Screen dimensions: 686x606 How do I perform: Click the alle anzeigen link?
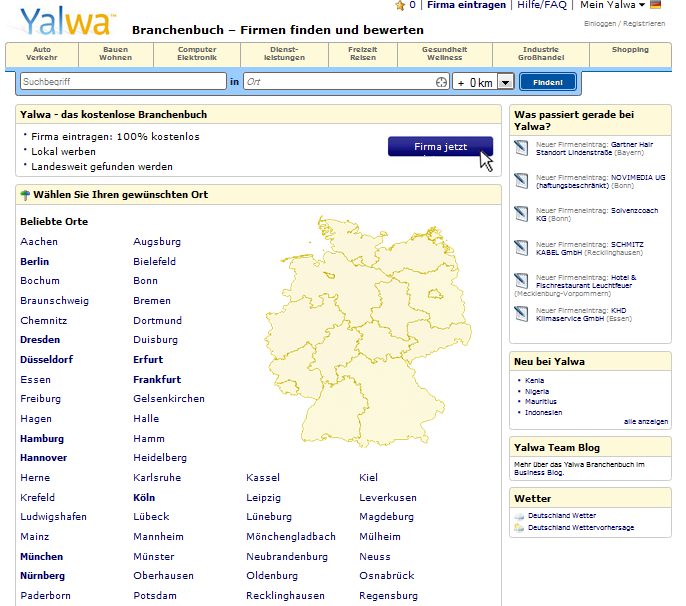pyautogui.click(x=646, y=422)
